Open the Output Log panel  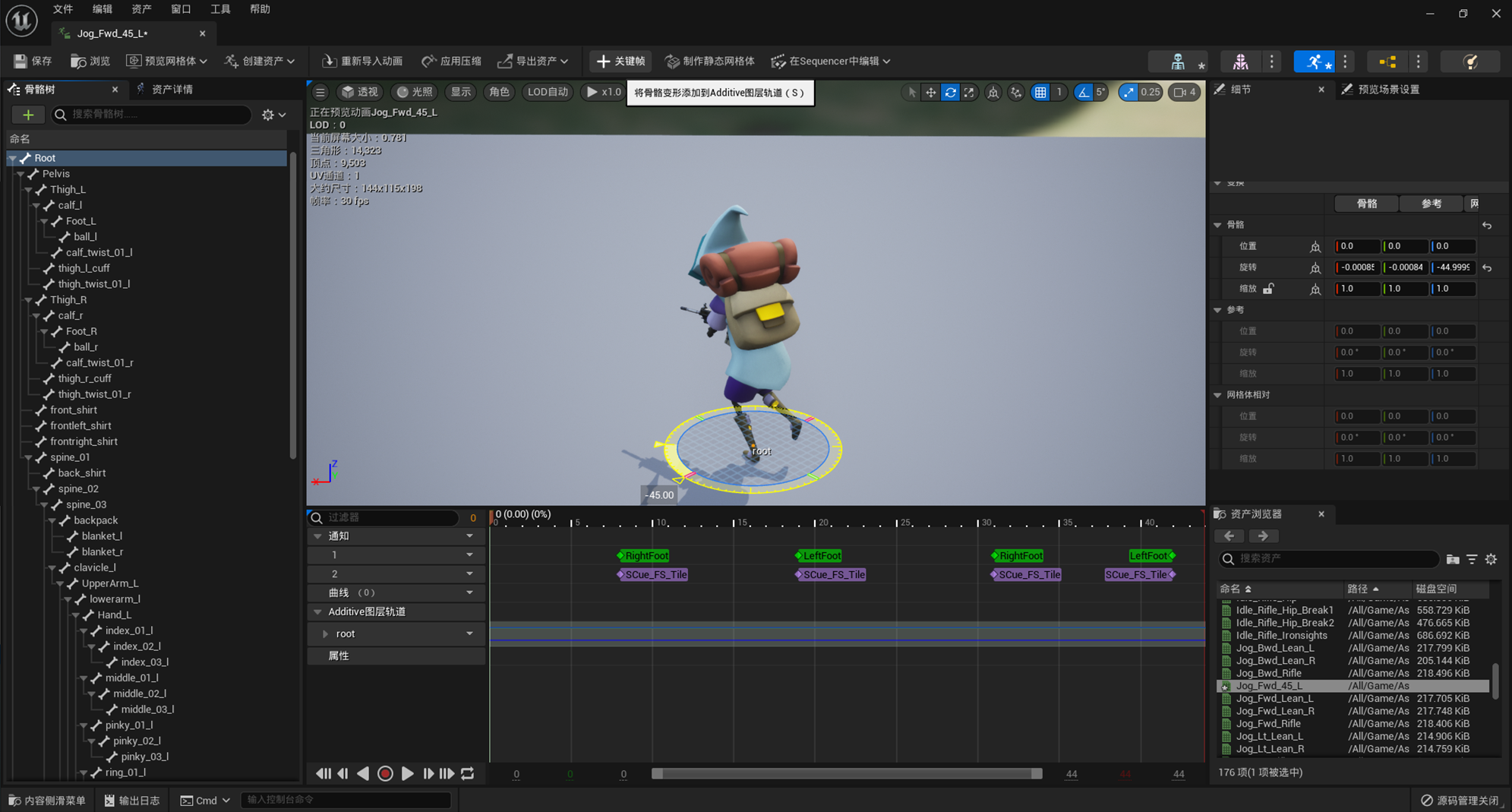[x=131, y=800]
